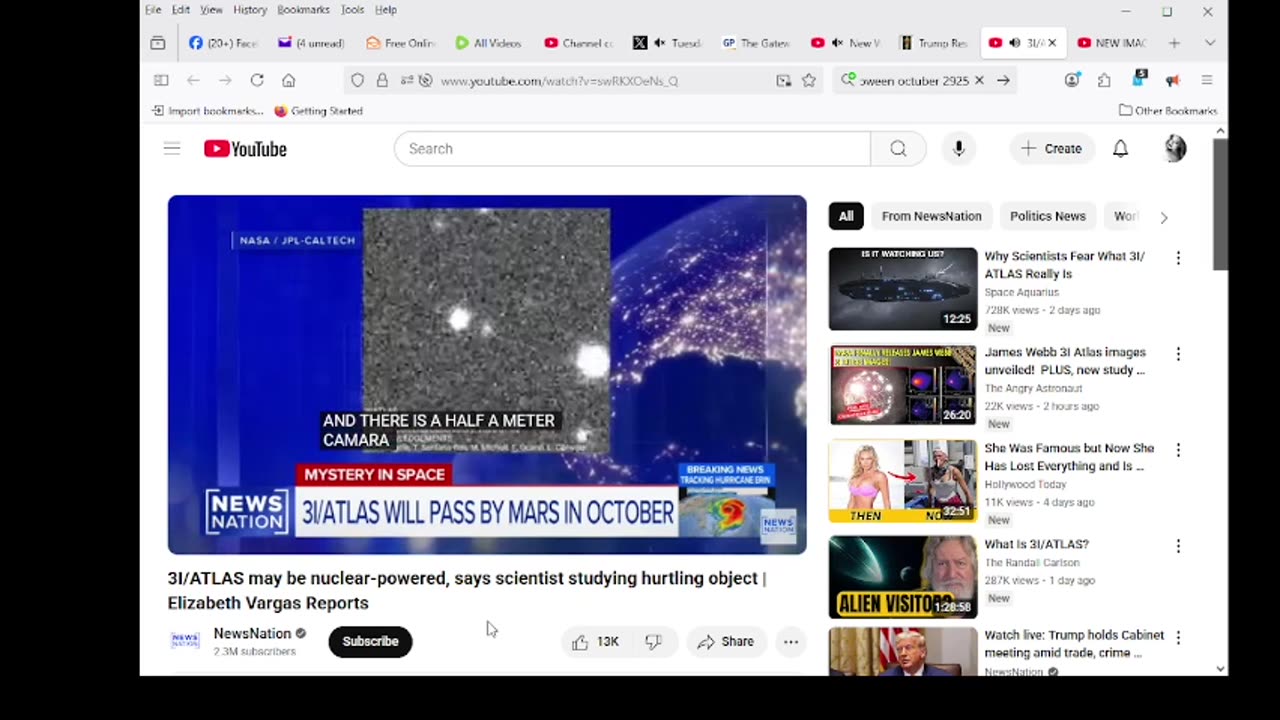The image size is (1280, 720).
Task: Click the Create button
Action: tap(1052, 149)
